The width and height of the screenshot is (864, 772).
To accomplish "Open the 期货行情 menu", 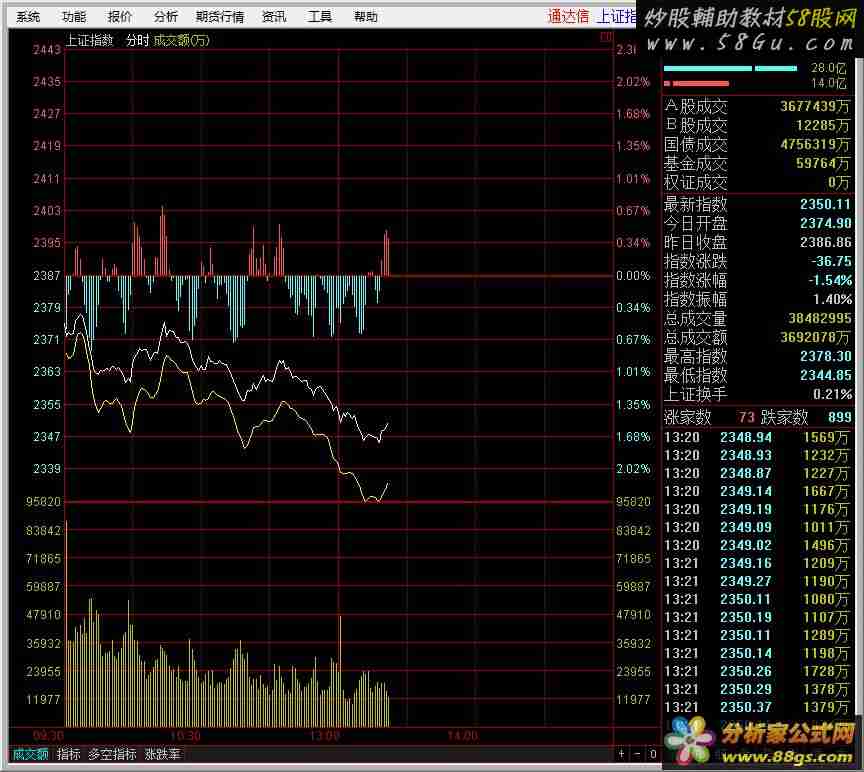I will [220, 17].
